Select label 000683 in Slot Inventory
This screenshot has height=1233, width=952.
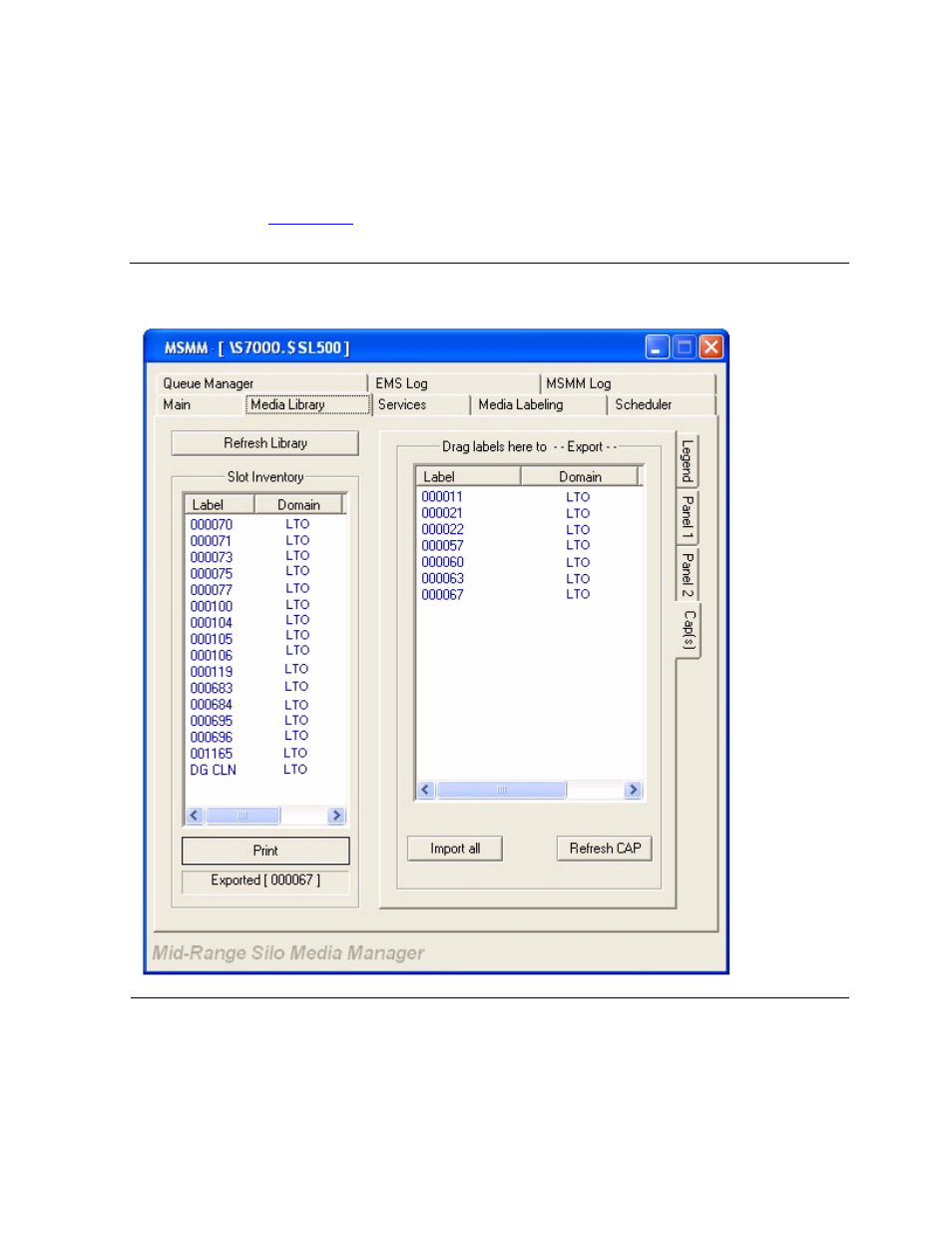[x=212, y=688]
